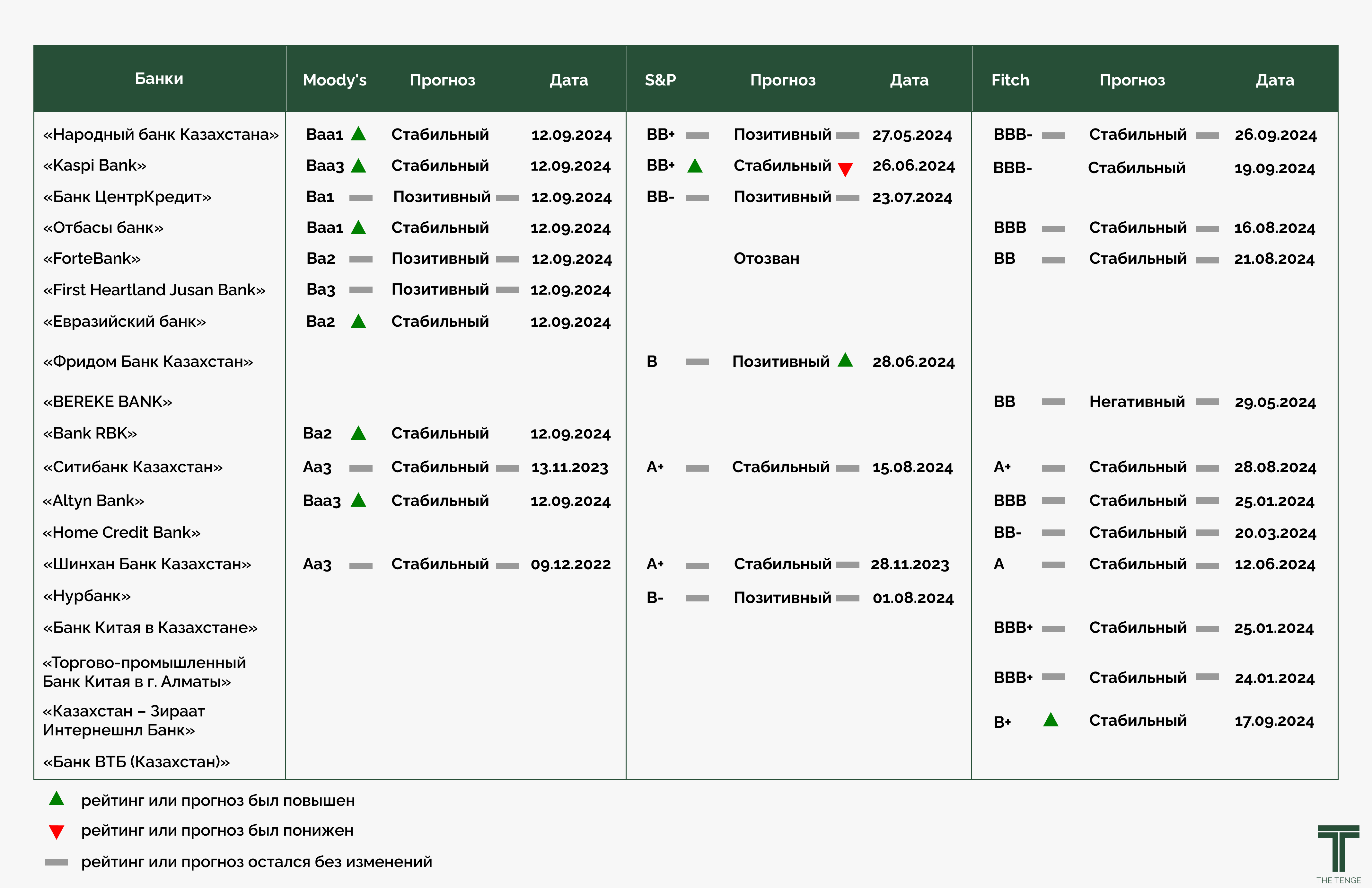The image size is (1372, 888).
Task: Click the BBB+ rating dated 24.01.2024
Action: pyautogui.click(x=1013, y=678)
